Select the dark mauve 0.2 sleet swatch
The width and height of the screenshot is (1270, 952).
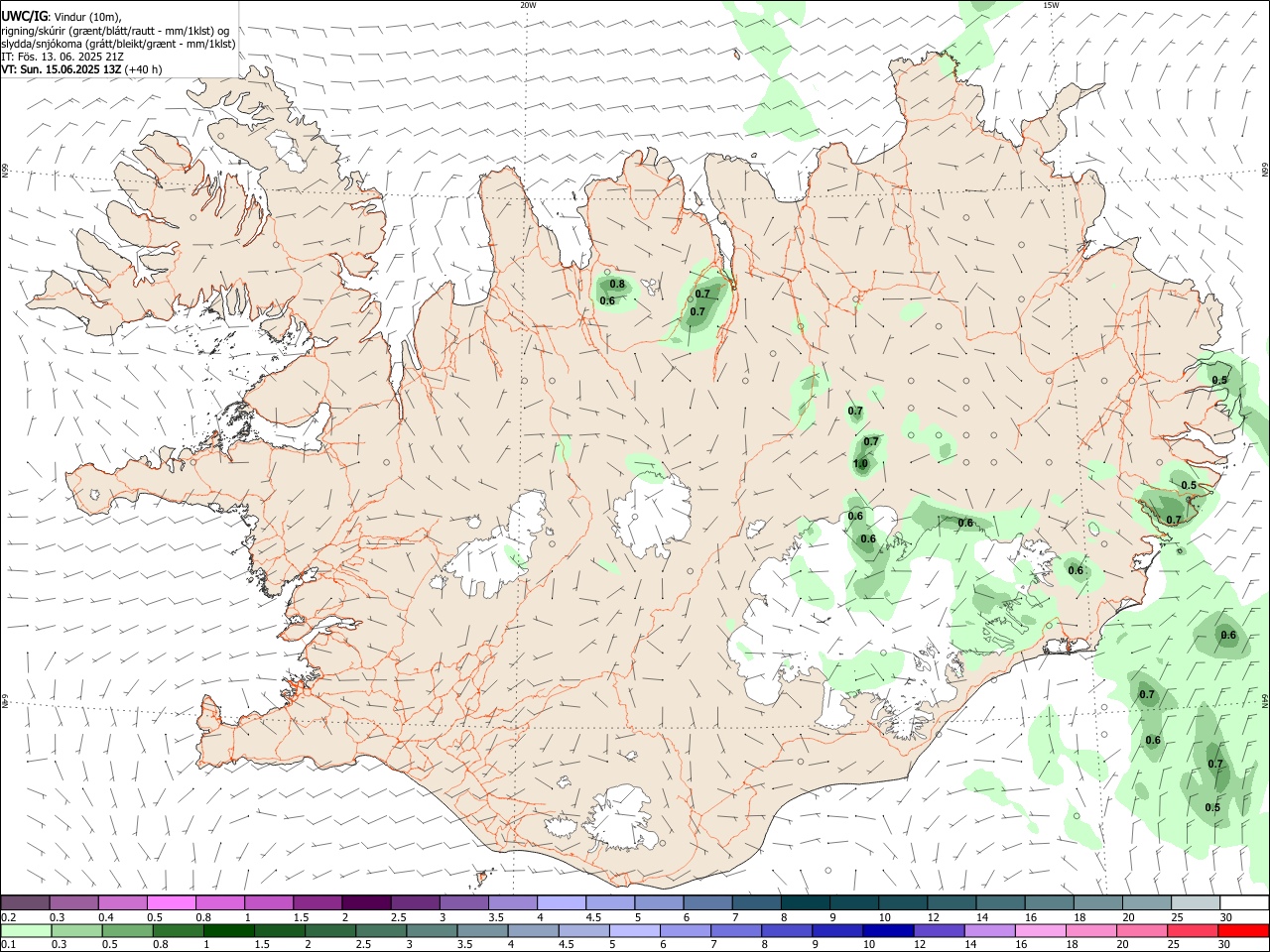[25, 902]
